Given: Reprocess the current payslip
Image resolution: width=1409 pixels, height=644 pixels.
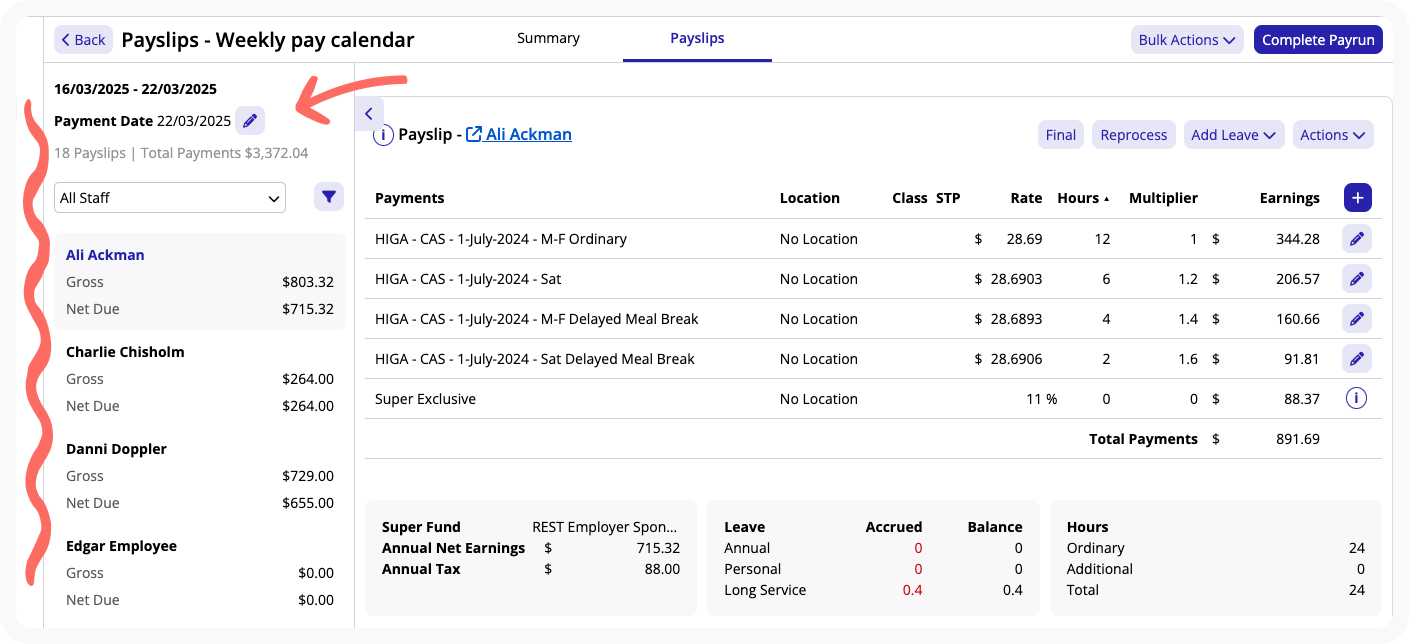Looking at the screenshot, I should (1134, 135).
